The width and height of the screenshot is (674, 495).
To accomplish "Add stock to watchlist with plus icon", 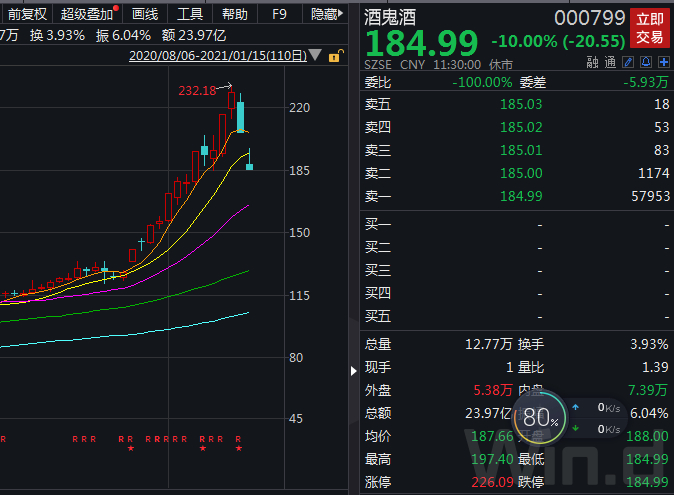I will 664,62.
